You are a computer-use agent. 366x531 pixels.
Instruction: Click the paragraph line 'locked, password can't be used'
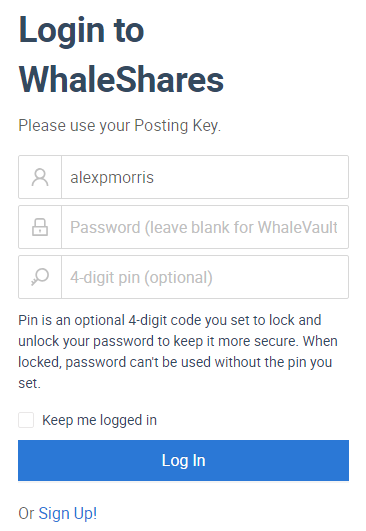114,362
